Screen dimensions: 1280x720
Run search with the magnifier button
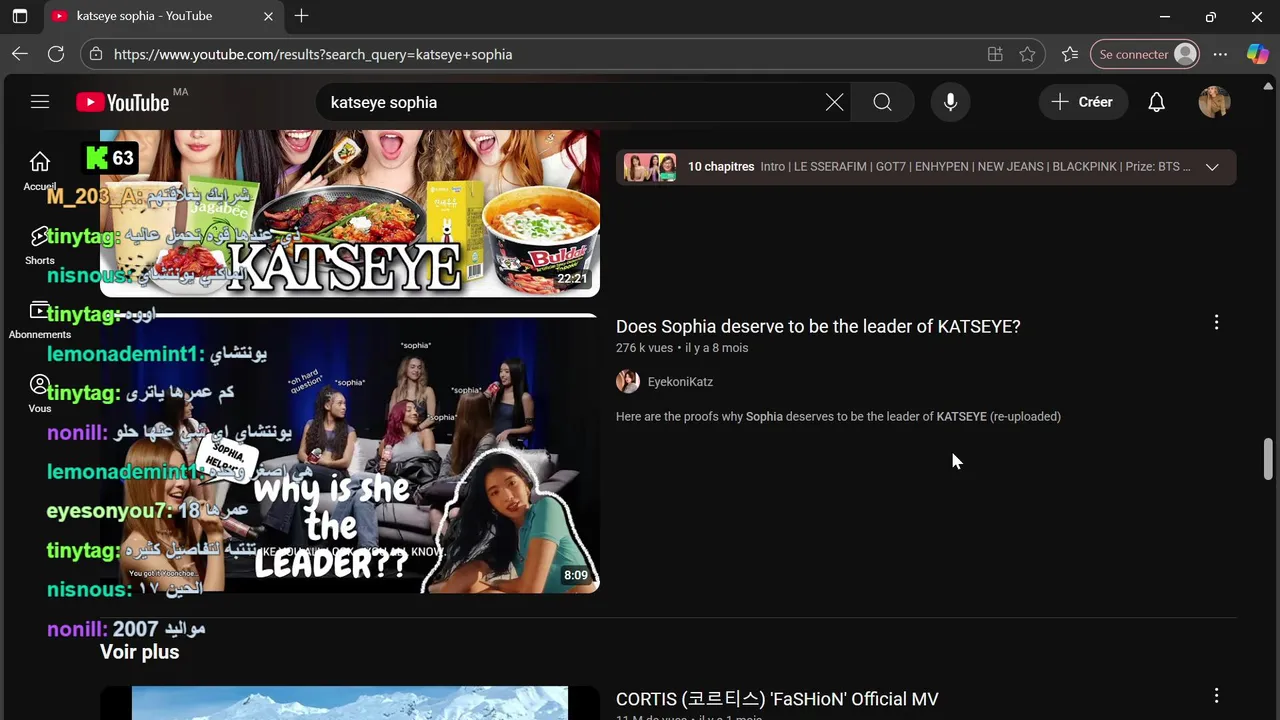(882, 102)
